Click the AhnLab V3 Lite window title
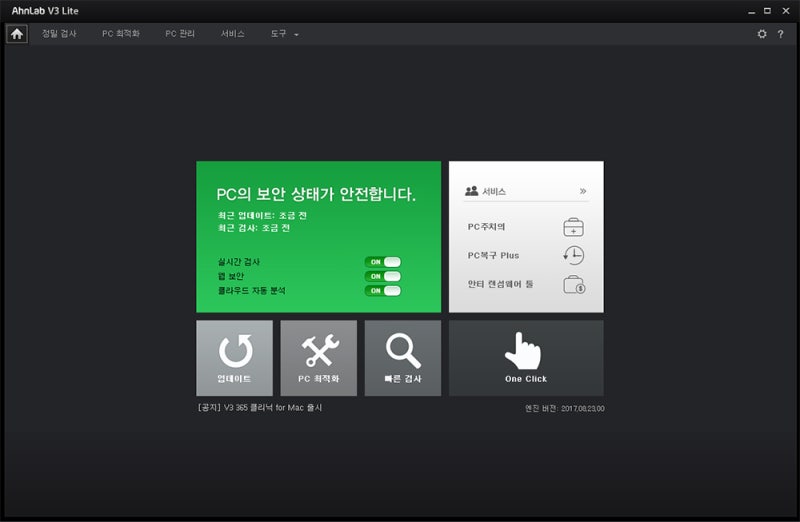The height and width of the screenshot is (522, 800). (45, 11)
